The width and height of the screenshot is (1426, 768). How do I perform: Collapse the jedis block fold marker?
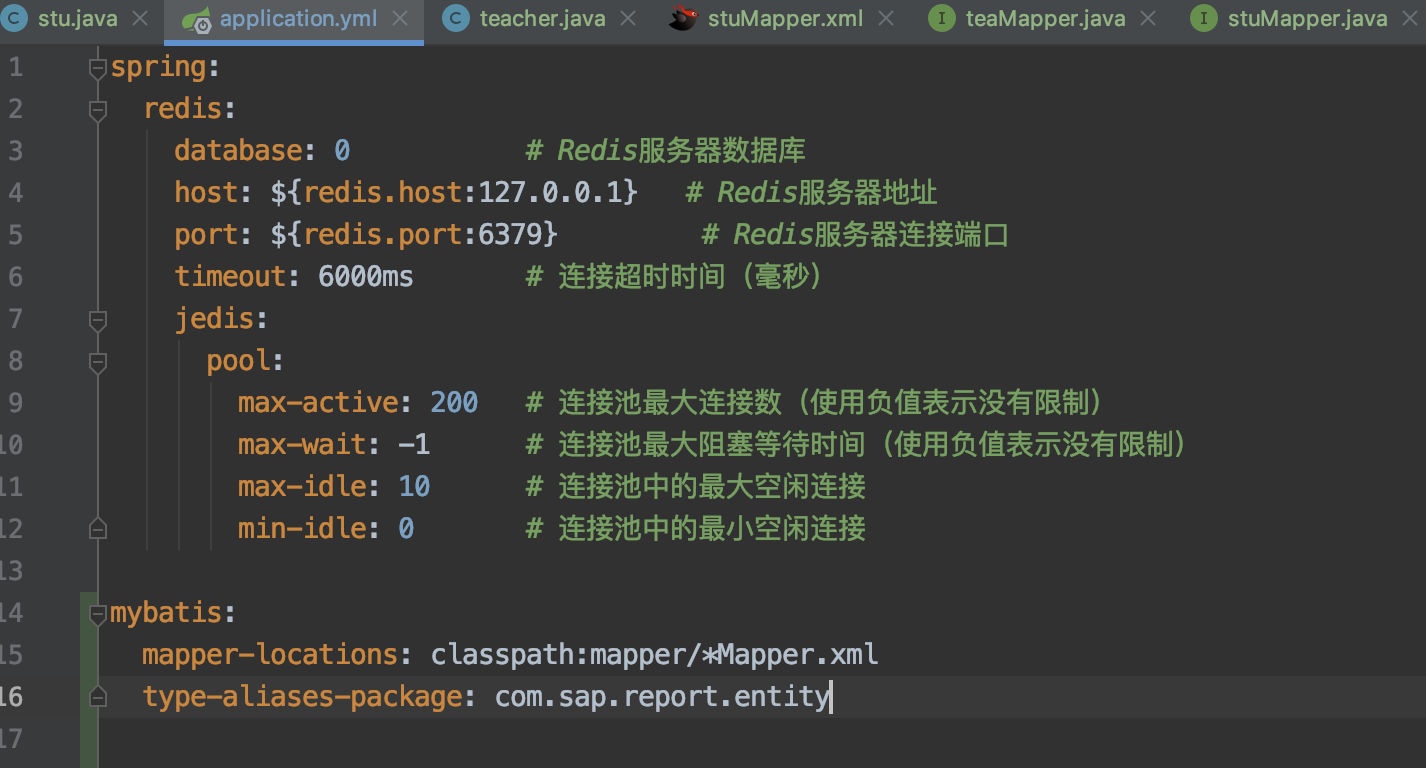click(97, 320)
